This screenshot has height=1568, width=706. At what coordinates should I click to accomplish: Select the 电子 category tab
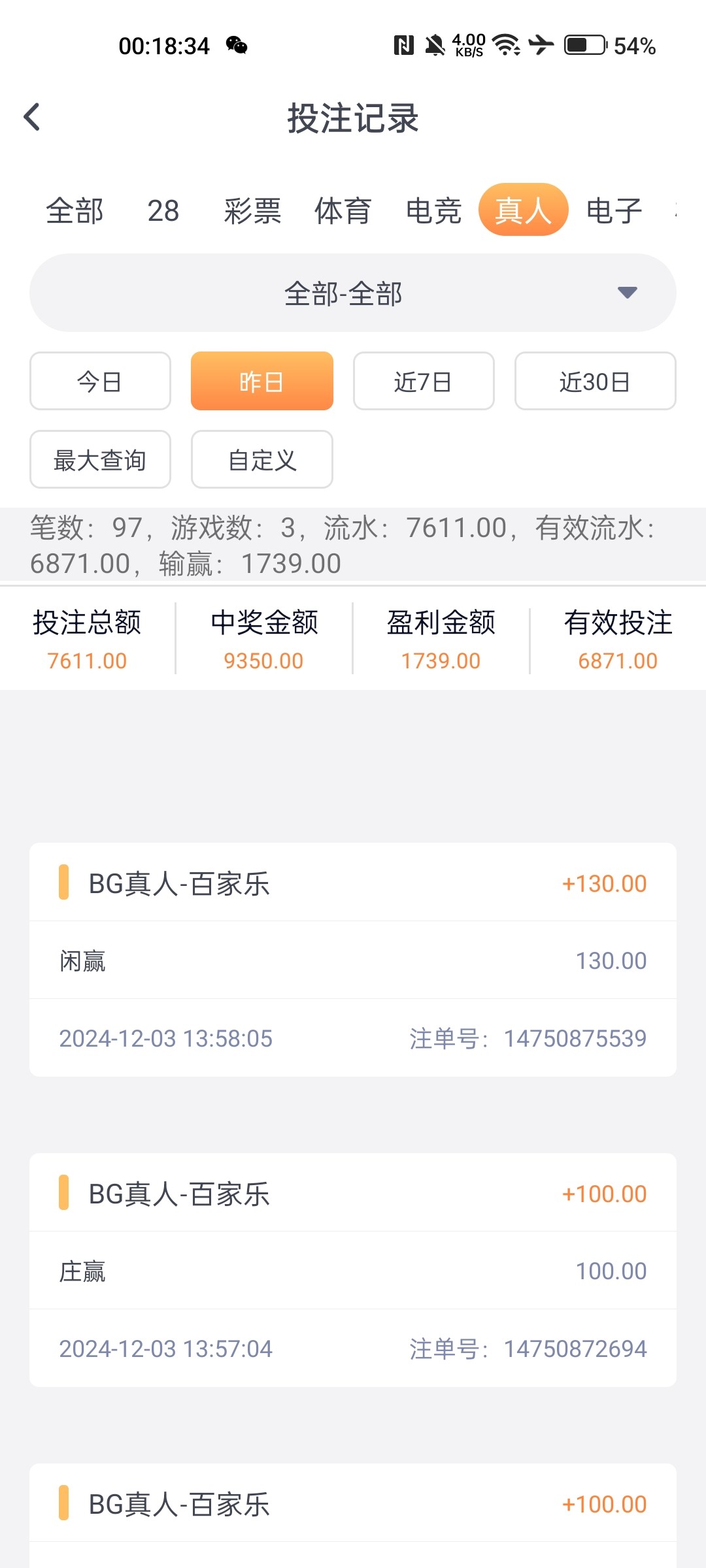(614, 211)
